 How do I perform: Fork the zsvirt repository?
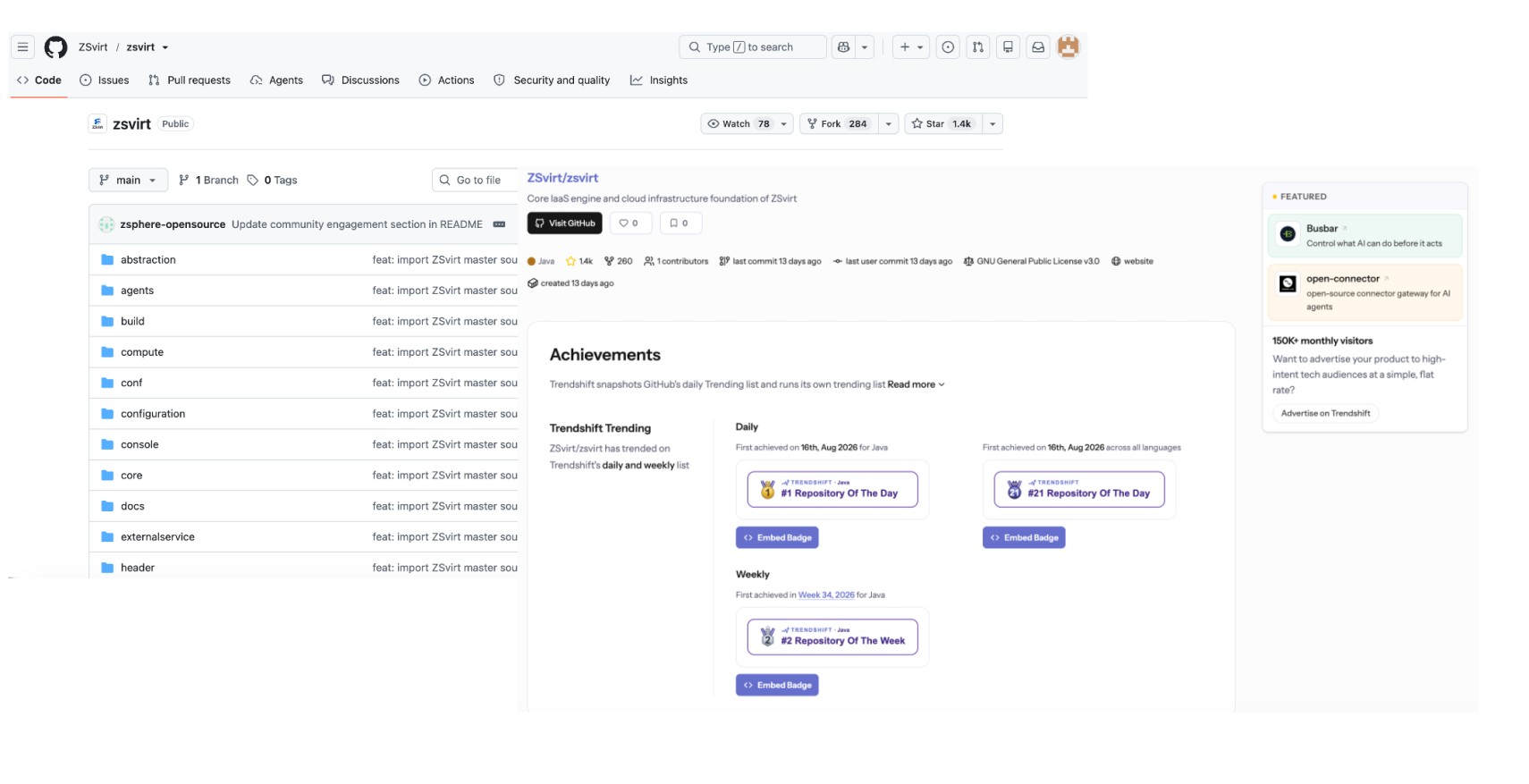coord(839,124)
